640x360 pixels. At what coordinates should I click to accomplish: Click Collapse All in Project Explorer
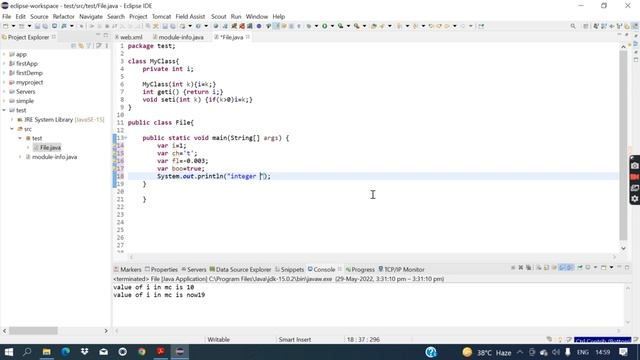[x=73, y=46]
